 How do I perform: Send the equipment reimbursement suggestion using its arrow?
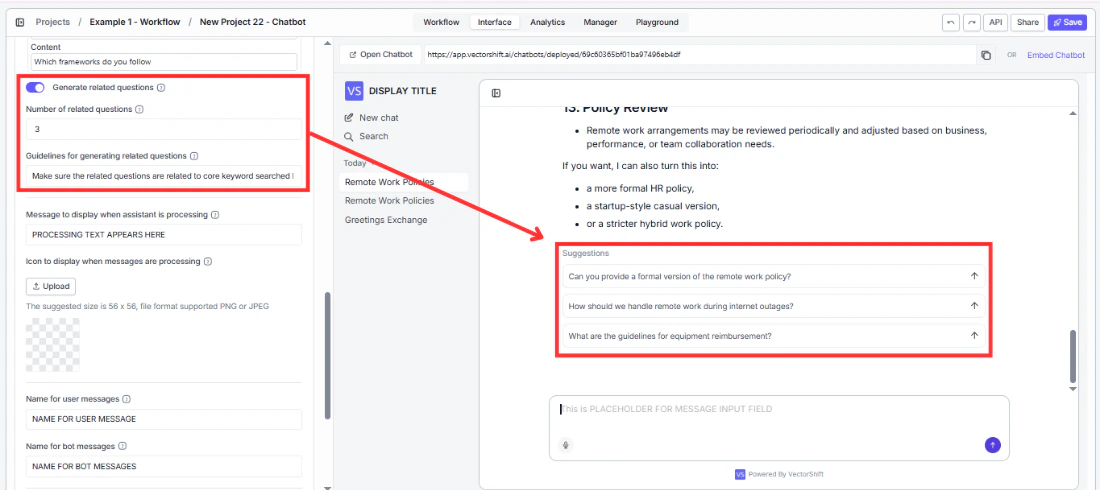pyautogui.click(x=974, y=336)
